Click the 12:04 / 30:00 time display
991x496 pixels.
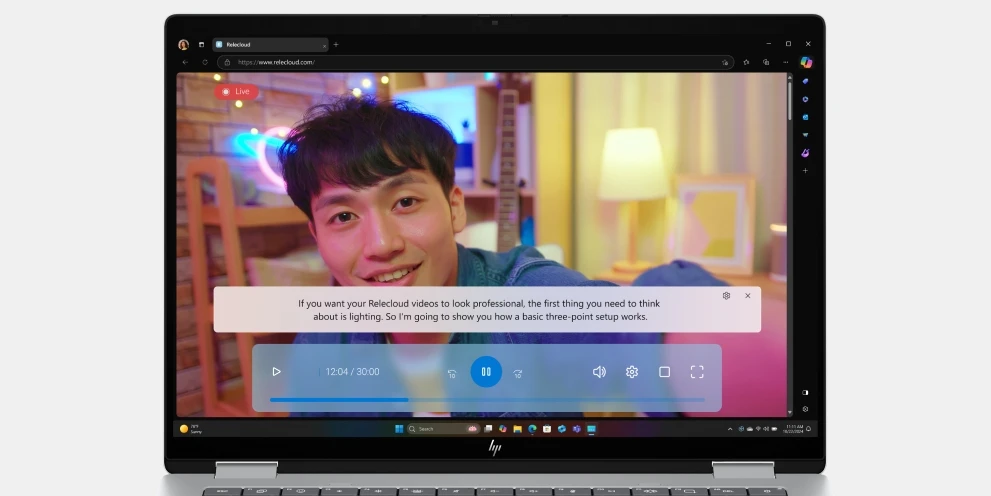tap(353, 372)
